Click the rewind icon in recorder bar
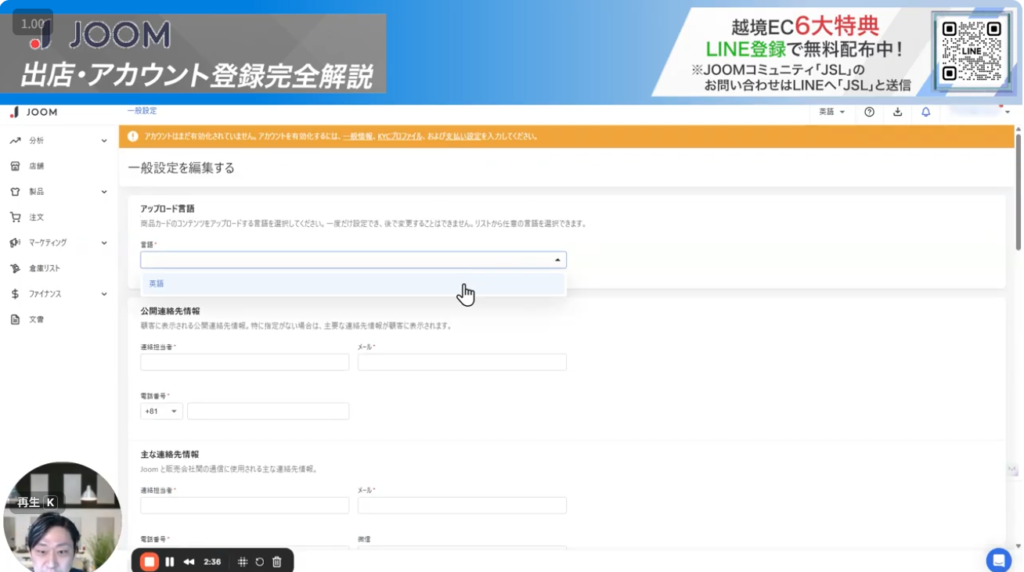Viewport: 1024px width, 572px height. click(188, 561)
